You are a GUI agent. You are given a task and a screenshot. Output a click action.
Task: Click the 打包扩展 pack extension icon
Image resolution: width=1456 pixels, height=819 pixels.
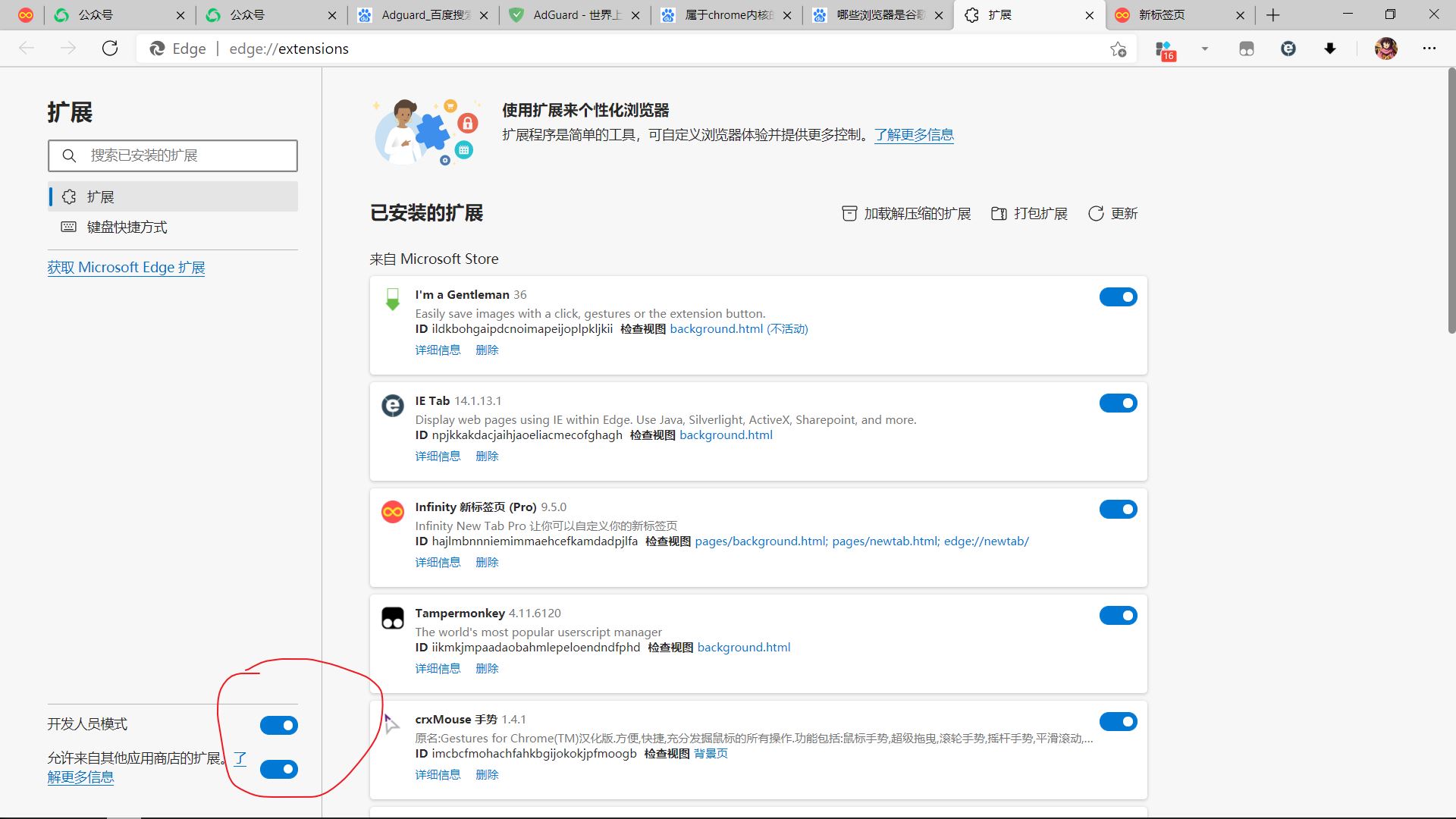click(x=999, y=213)
